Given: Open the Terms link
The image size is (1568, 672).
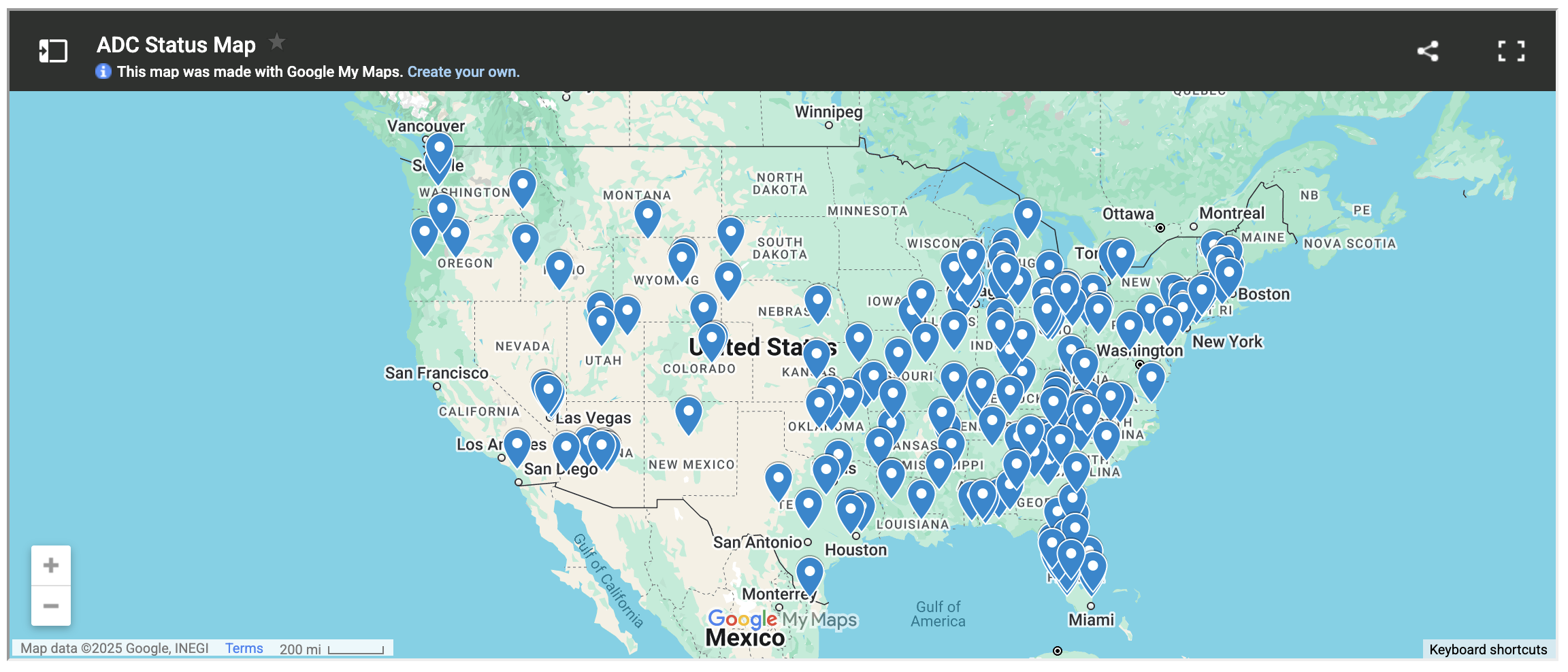Looking at the screenshot, I should tap(244, 648).
